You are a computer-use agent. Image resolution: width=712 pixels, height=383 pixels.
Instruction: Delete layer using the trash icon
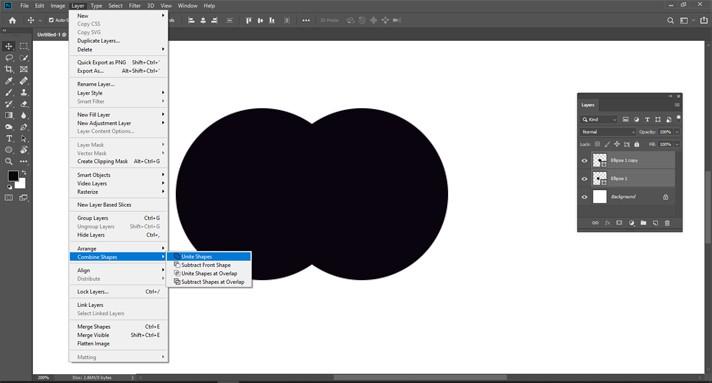(667, 223)
